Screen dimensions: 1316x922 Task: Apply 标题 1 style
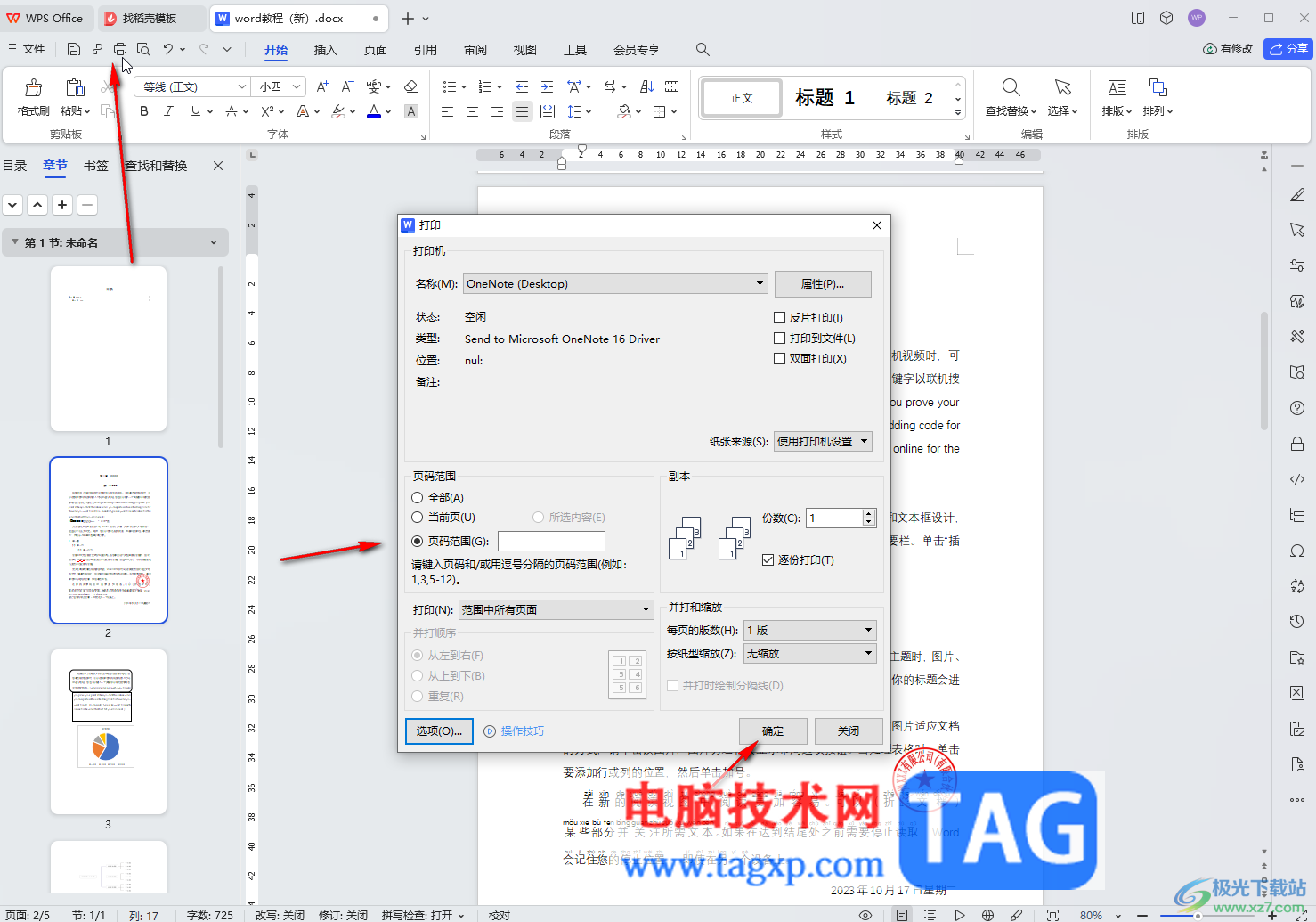coord(825,98)
